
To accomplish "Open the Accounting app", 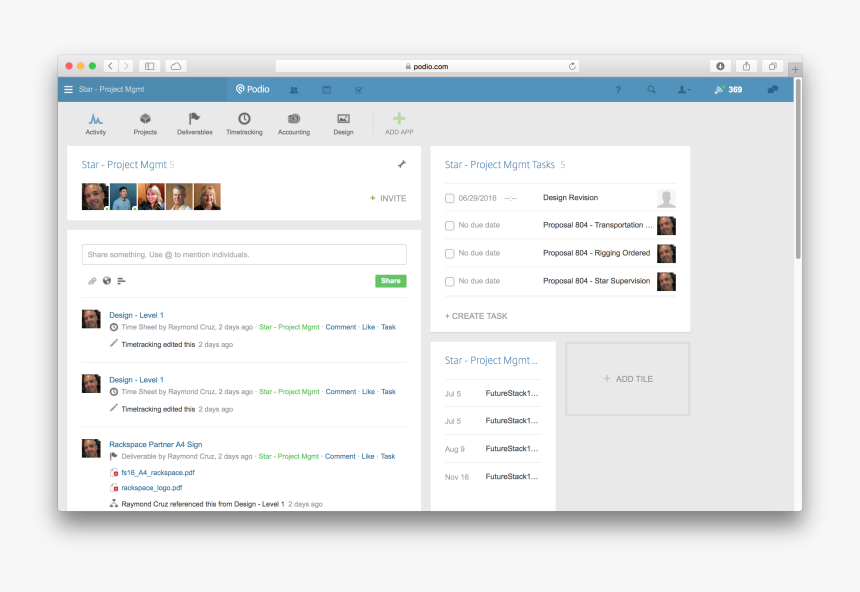I will (294, 124).
